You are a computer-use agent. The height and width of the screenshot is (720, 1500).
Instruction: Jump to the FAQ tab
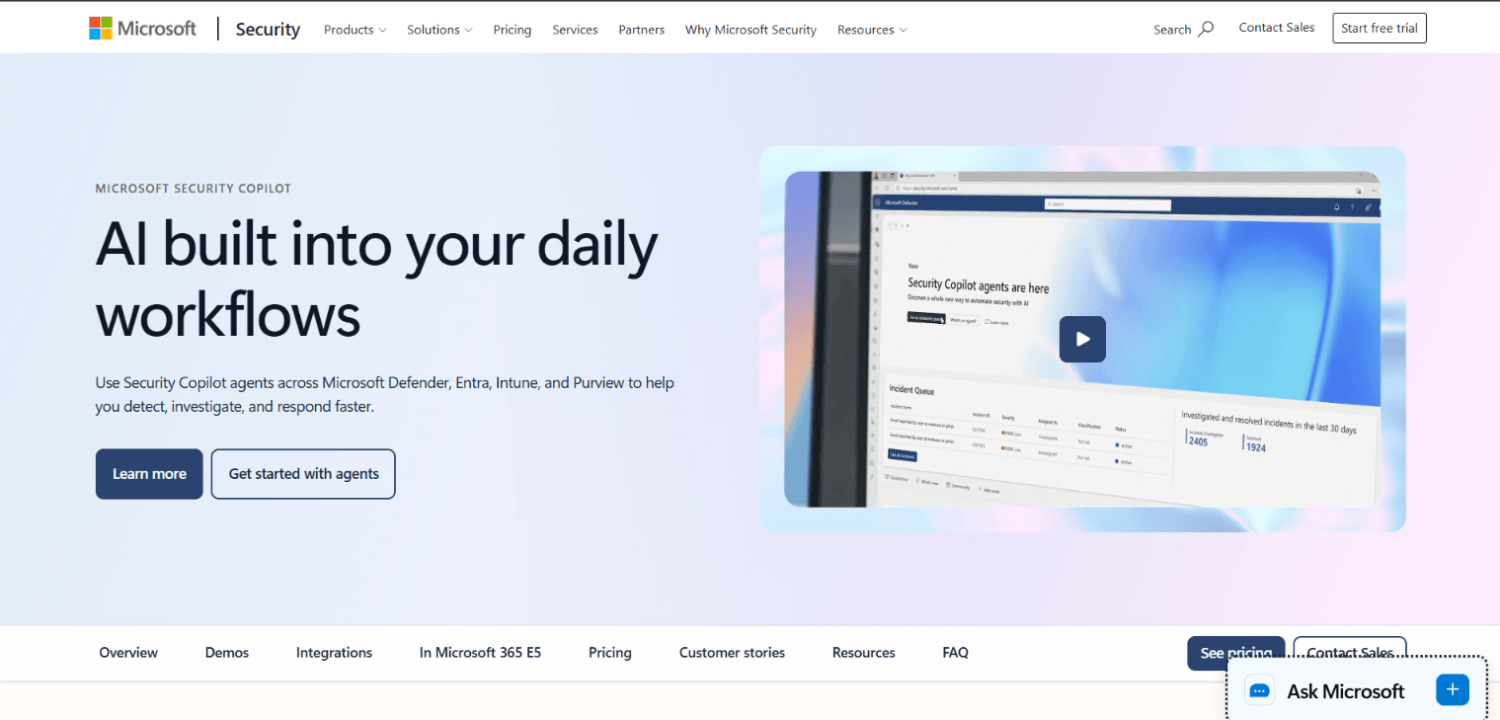(955, 653)
